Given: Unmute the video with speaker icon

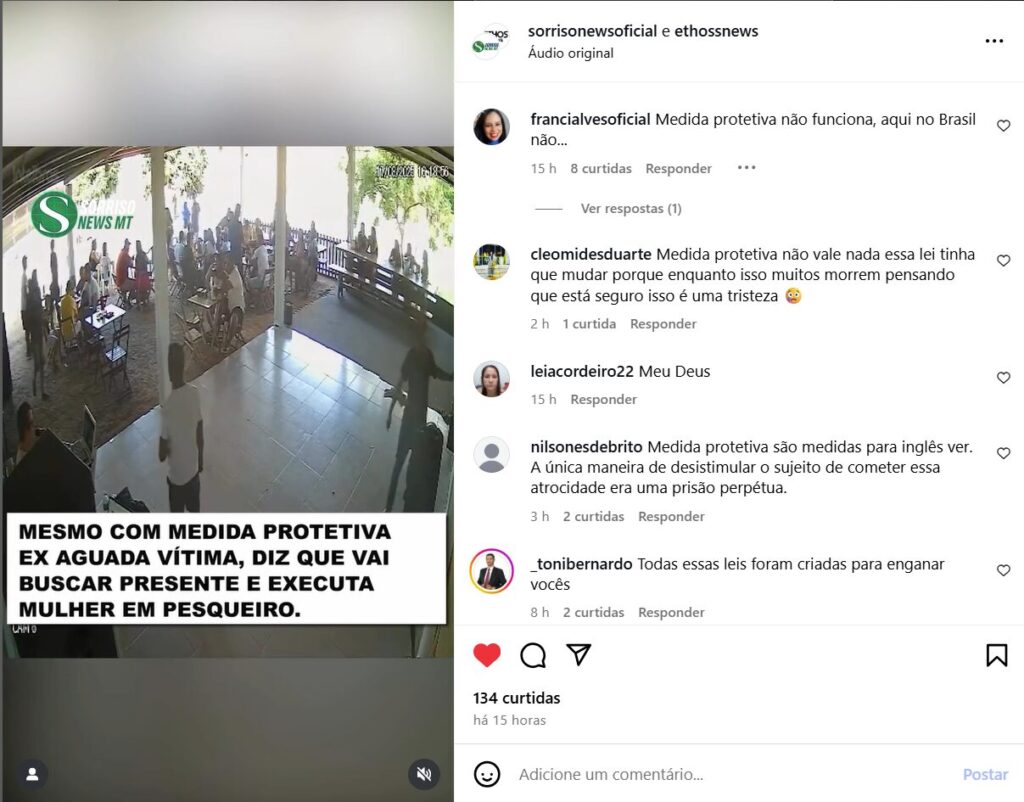Looking at the screenshot, I should click(x=424, y=774).
